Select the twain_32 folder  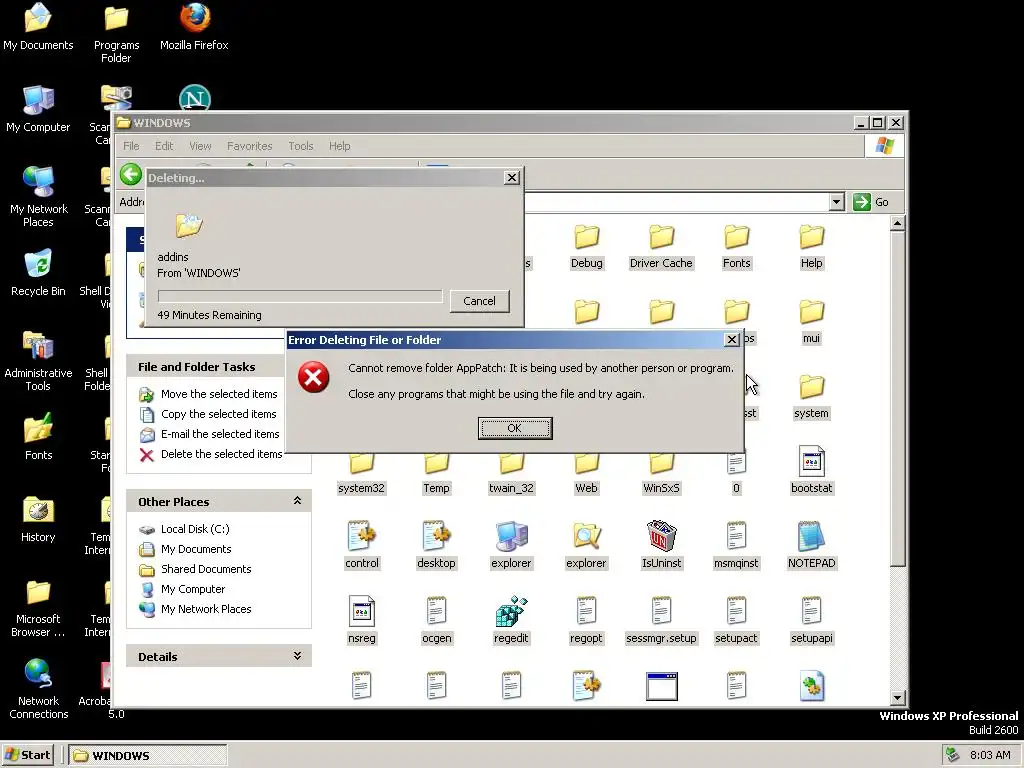click(x=511, y=475)
